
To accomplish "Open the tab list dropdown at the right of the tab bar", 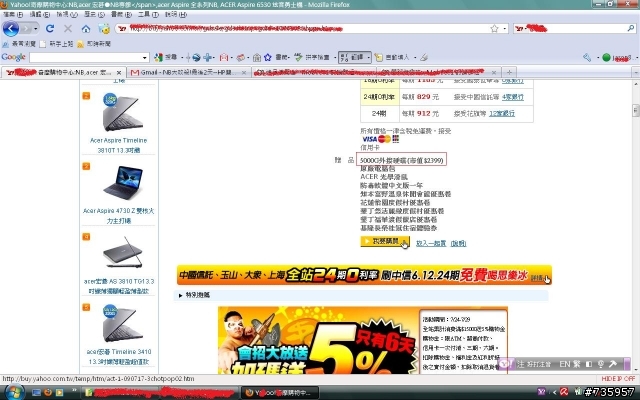I will (636, 73).
